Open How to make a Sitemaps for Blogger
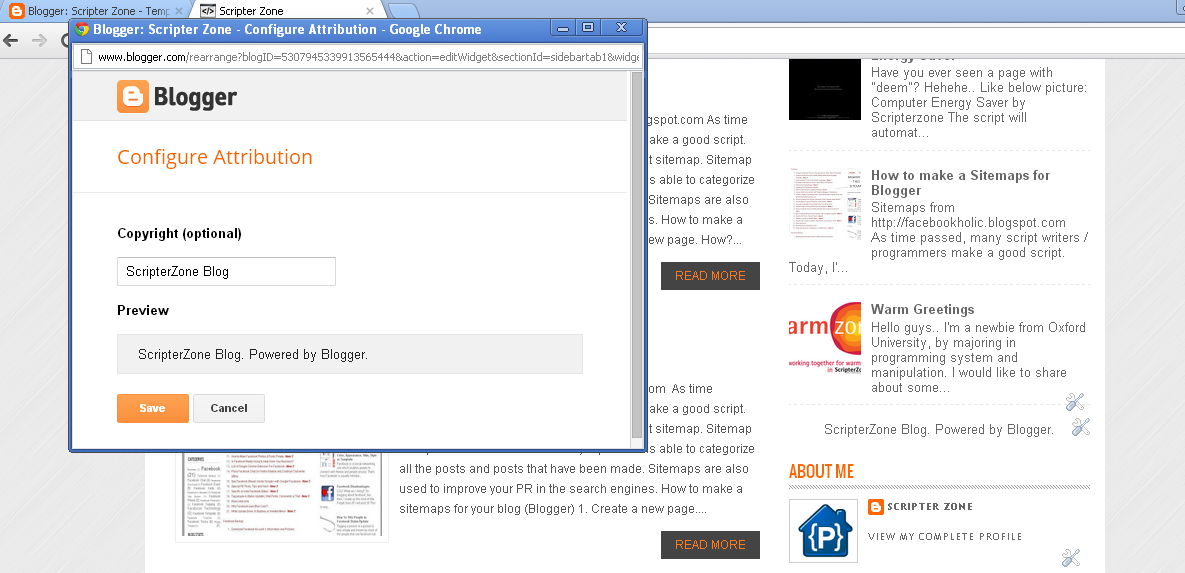1185x573 pixels. click(961, 183)
